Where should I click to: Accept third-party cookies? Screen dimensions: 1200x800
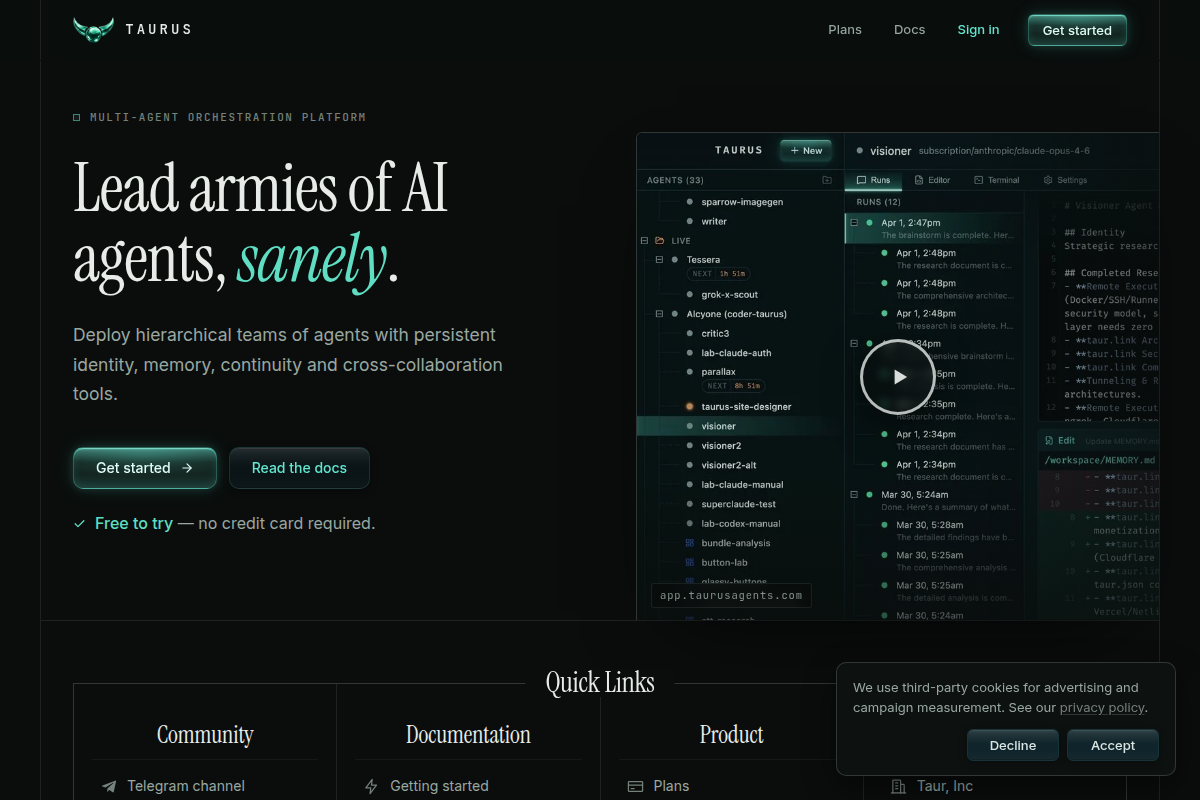1113,745
